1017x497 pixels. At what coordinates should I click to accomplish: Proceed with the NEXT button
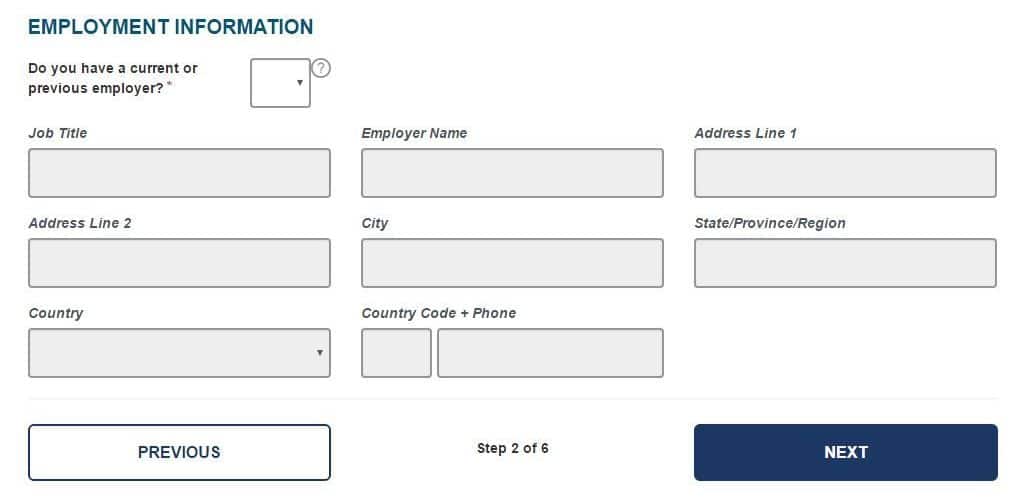tap(846, 452)
